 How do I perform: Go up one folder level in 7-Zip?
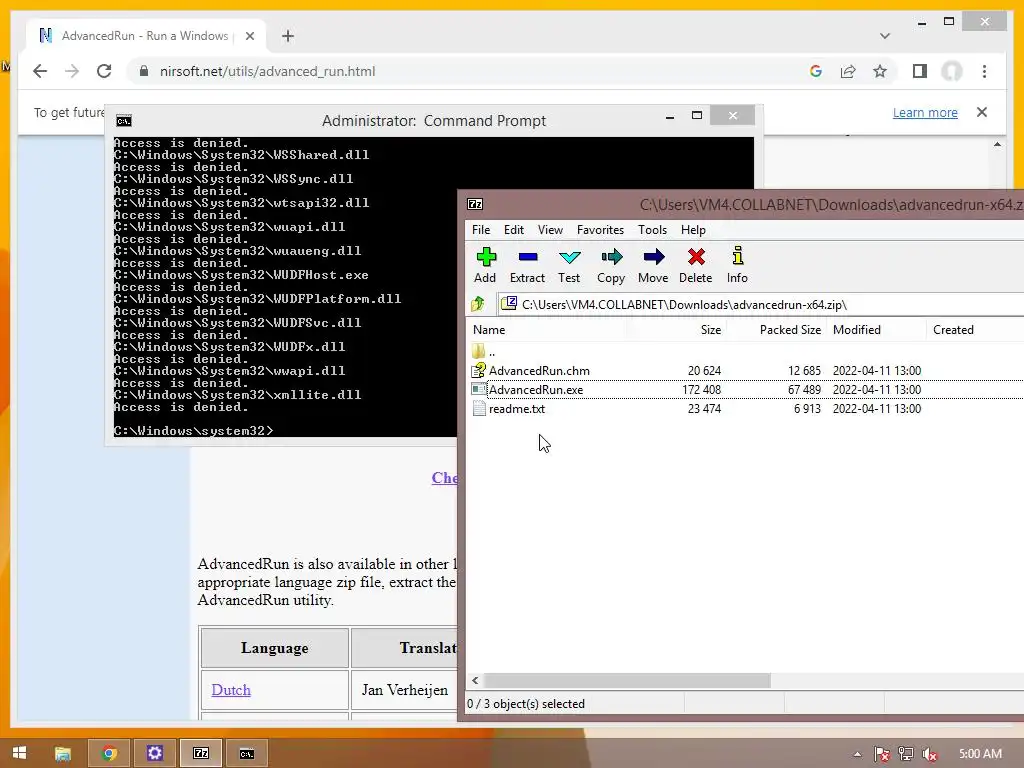478,304
